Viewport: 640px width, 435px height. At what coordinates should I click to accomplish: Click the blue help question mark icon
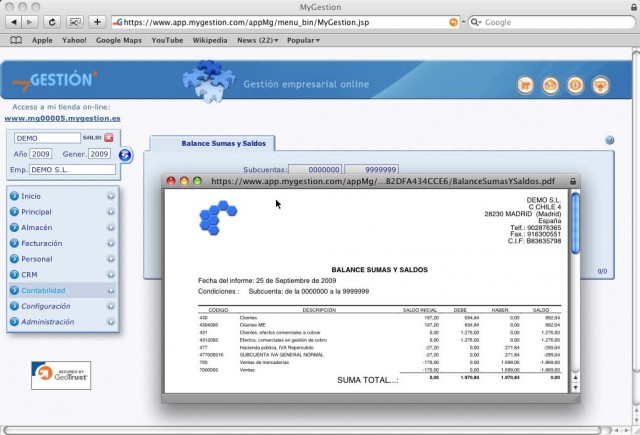click(609, 140)
